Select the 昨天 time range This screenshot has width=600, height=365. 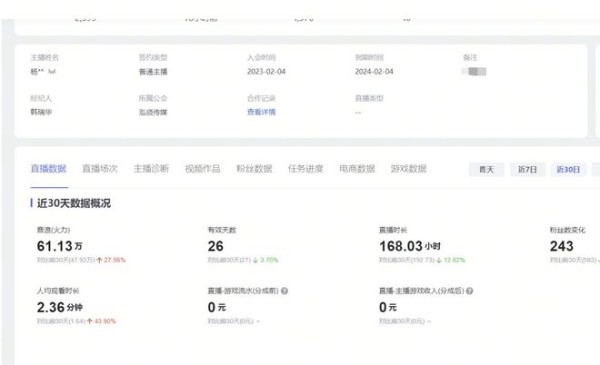tap(487, 169)
